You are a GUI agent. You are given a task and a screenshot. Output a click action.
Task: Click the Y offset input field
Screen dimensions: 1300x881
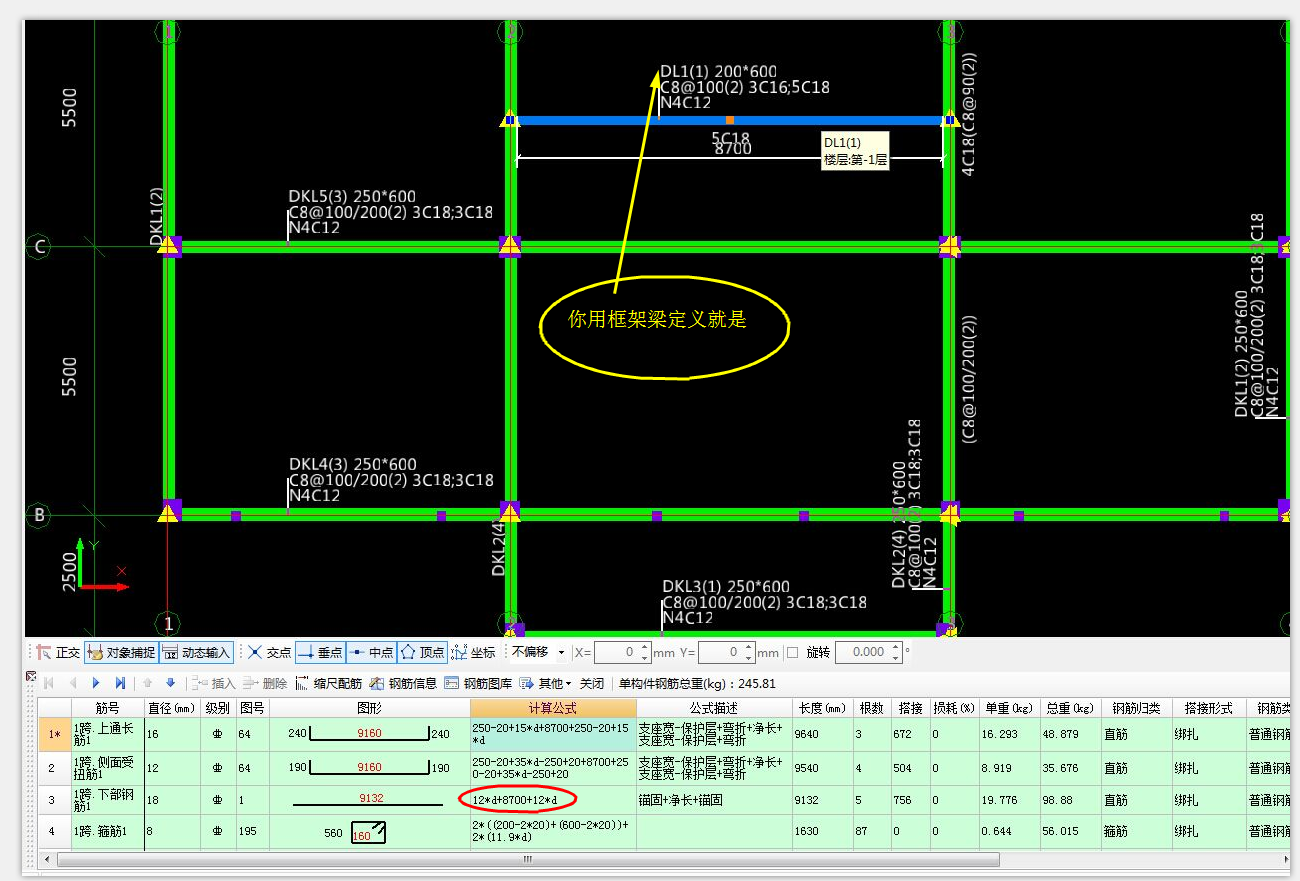coord(726,652)
